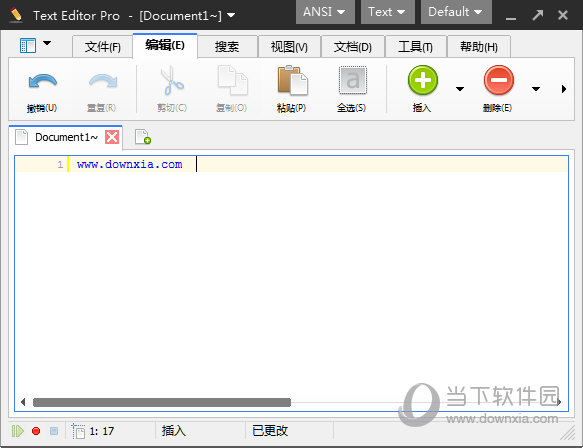Click the window resize grip corner
The image size is (583, 448).
click(x=568, y=434)
